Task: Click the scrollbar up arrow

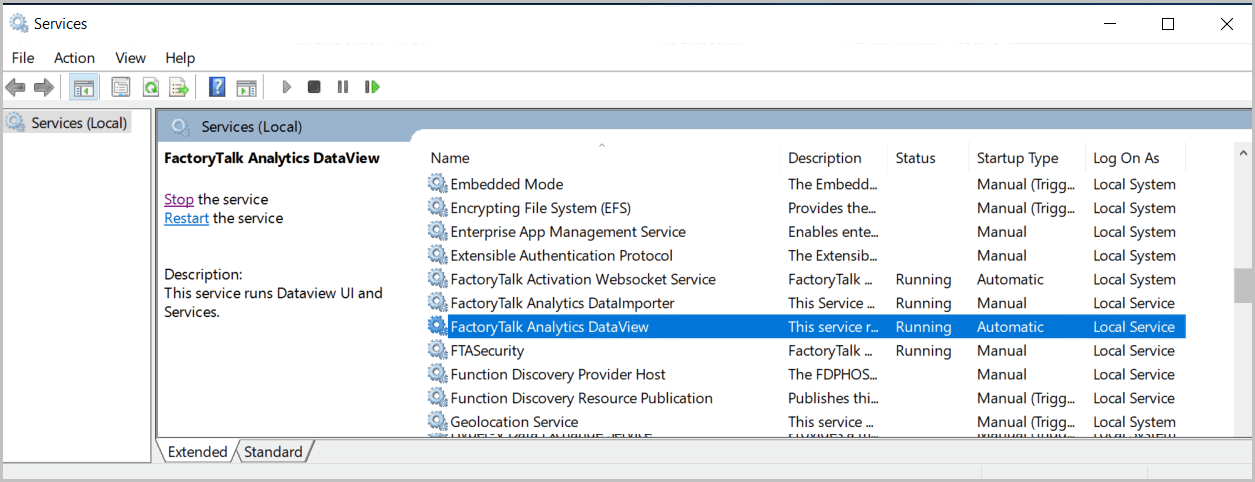Action: tap(1244, 155)
